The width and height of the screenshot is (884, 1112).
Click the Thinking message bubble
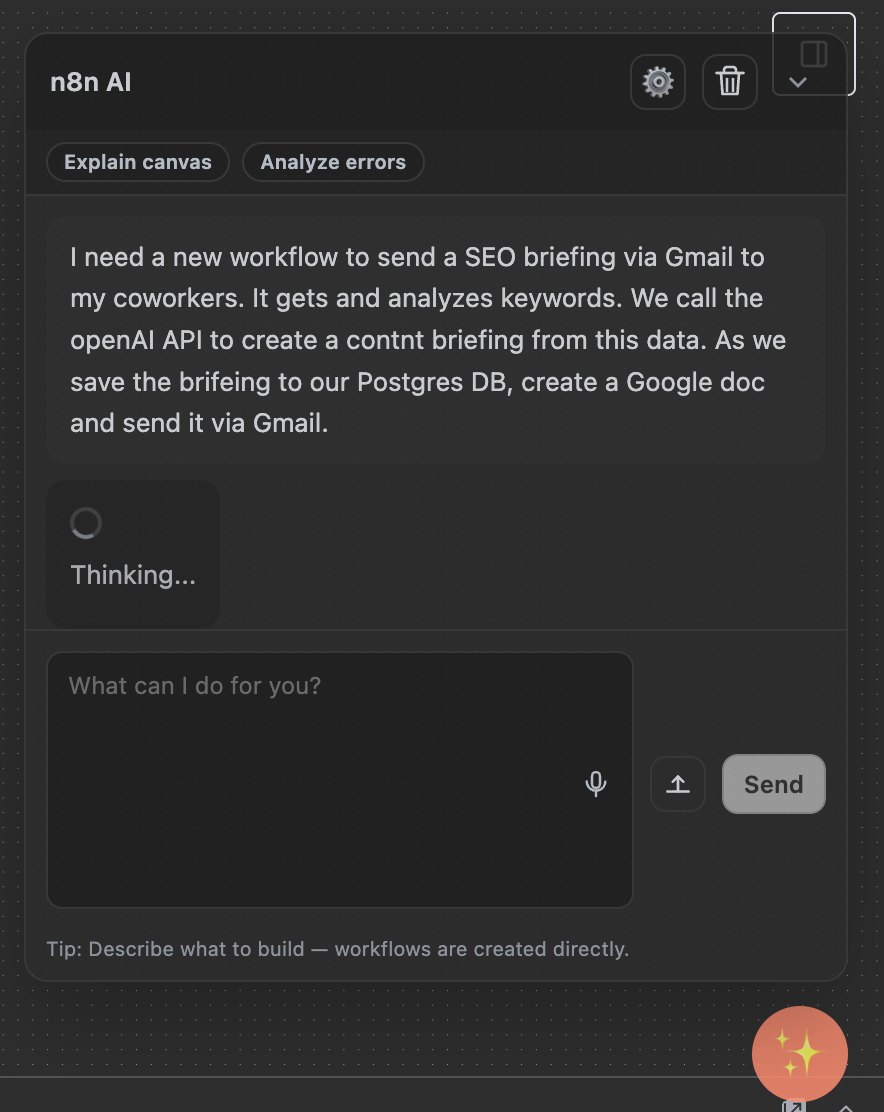point(132,554)
